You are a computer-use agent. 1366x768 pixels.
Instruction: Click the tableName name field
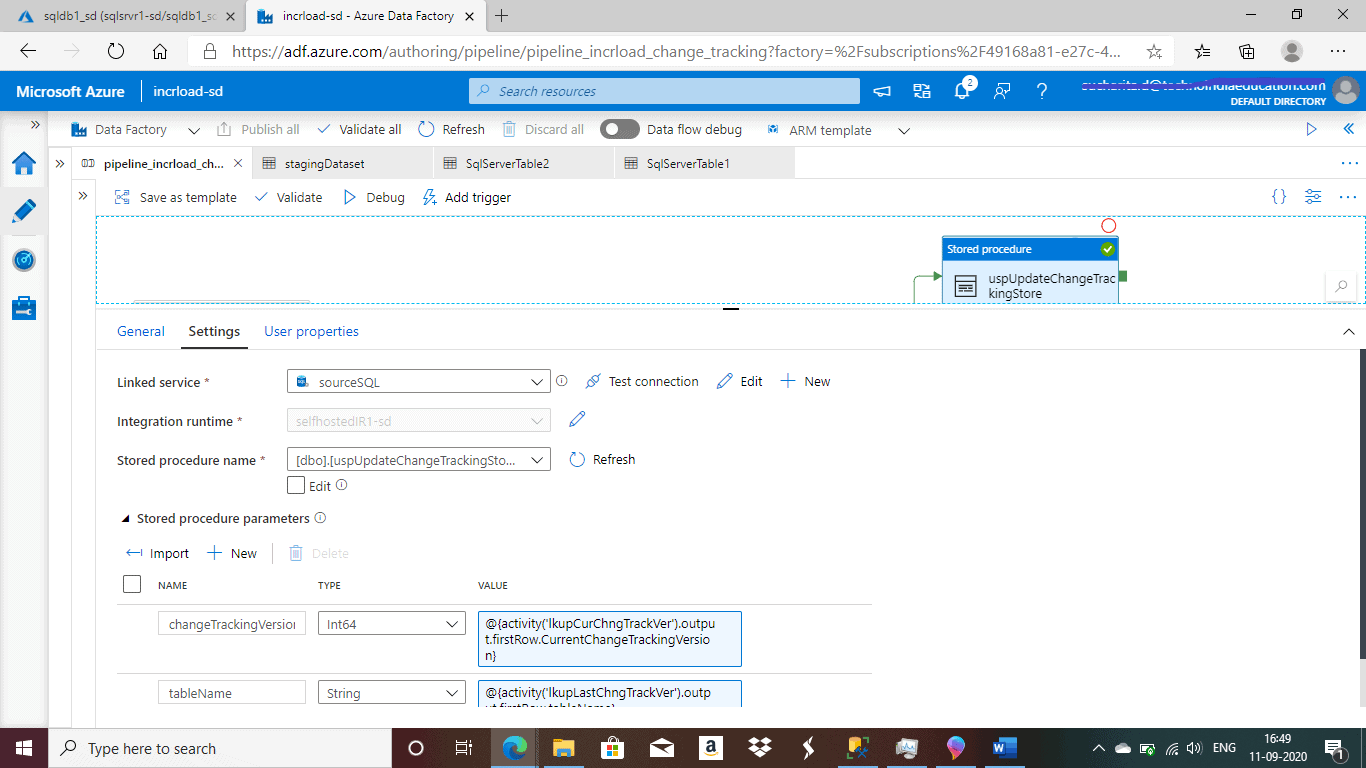click(232, 692)
